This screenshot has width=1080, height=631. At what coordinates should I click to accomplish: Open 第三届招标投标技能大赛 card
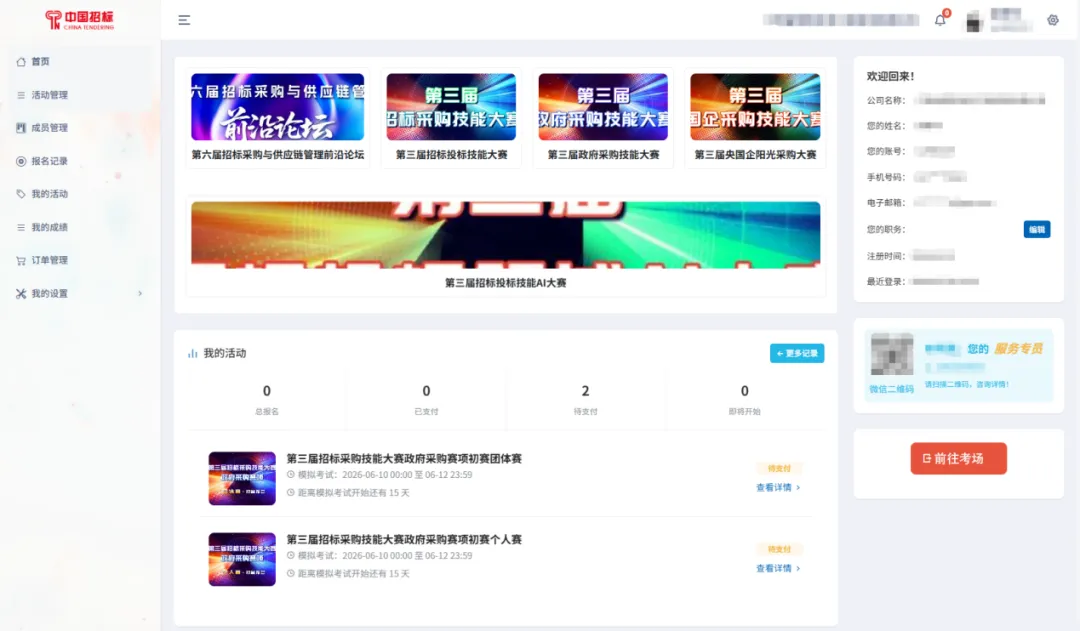click(x=451, y=118)
